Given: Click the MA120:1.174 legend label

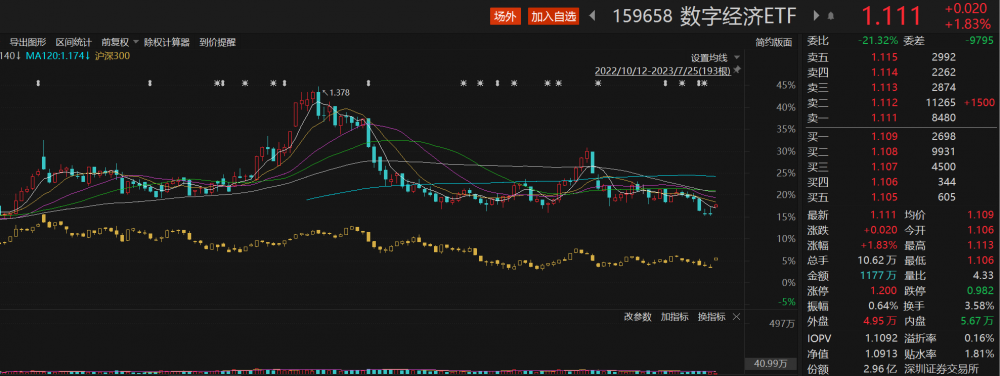Looking at the screenshot, I should 57,56.
